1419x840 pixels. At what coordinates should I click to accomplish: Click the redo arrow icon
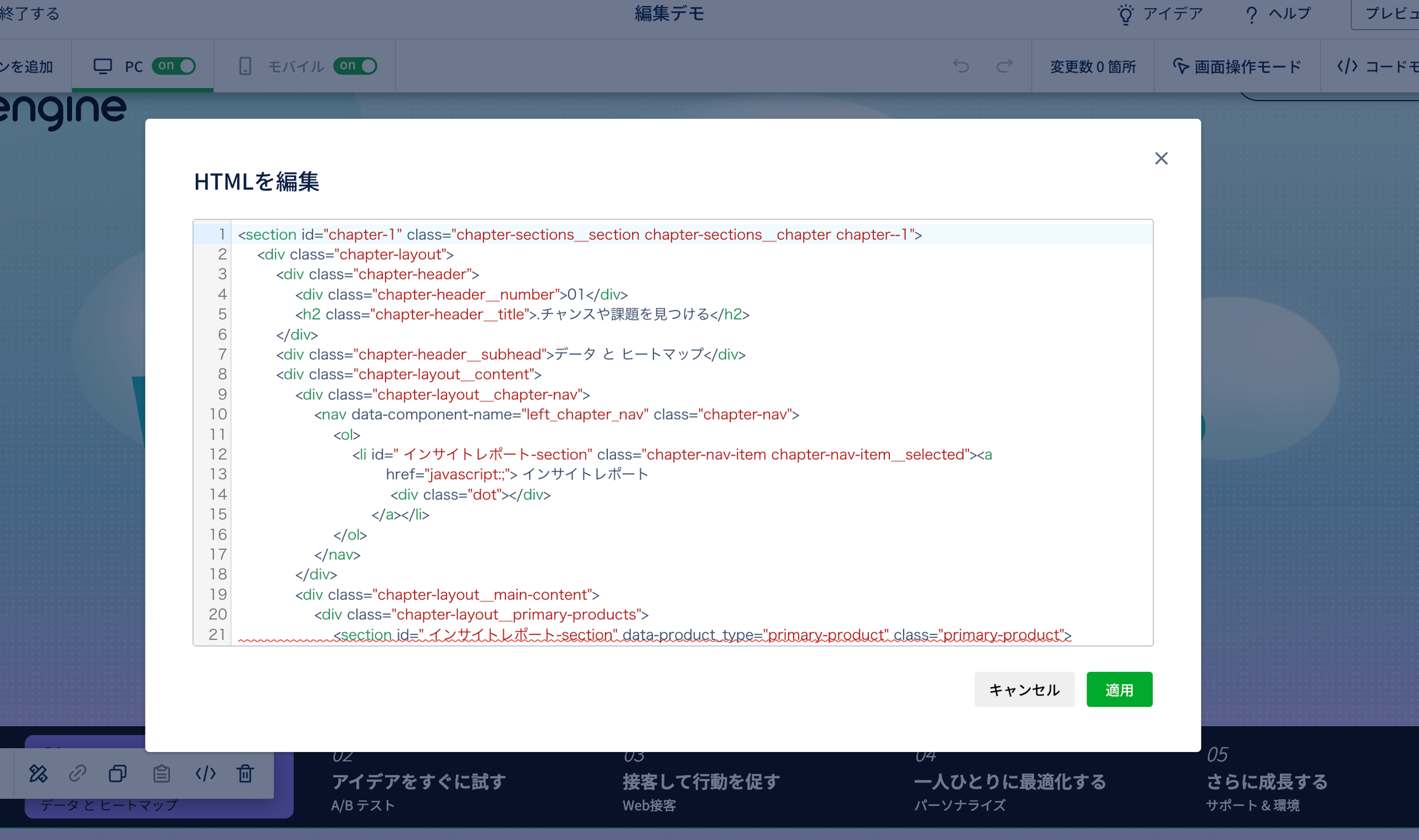click(x=1005, y=66)
